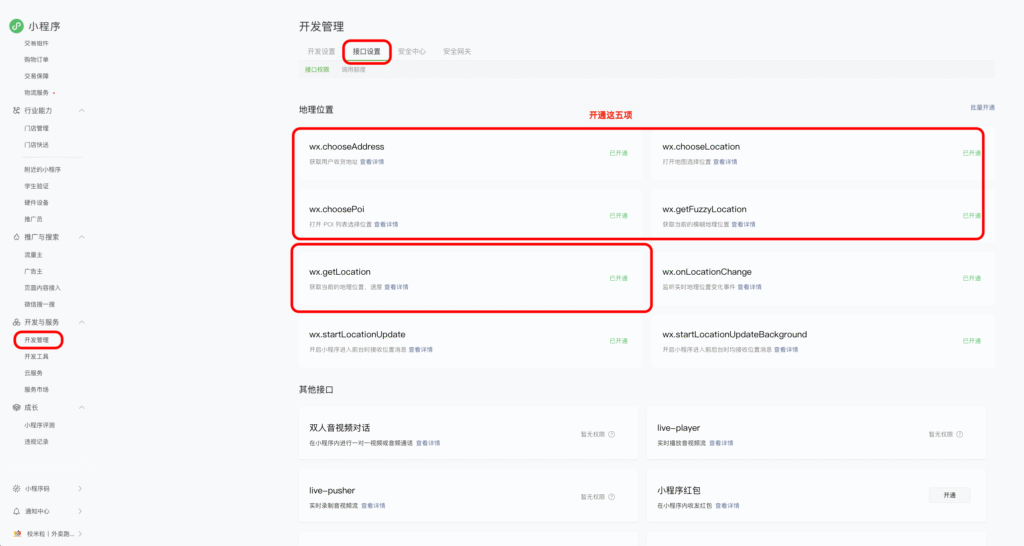The width and height of the screenshot is (1024, 546).
Task: Expand the 通知中心 arrow
Action: [x=80, y=511]
